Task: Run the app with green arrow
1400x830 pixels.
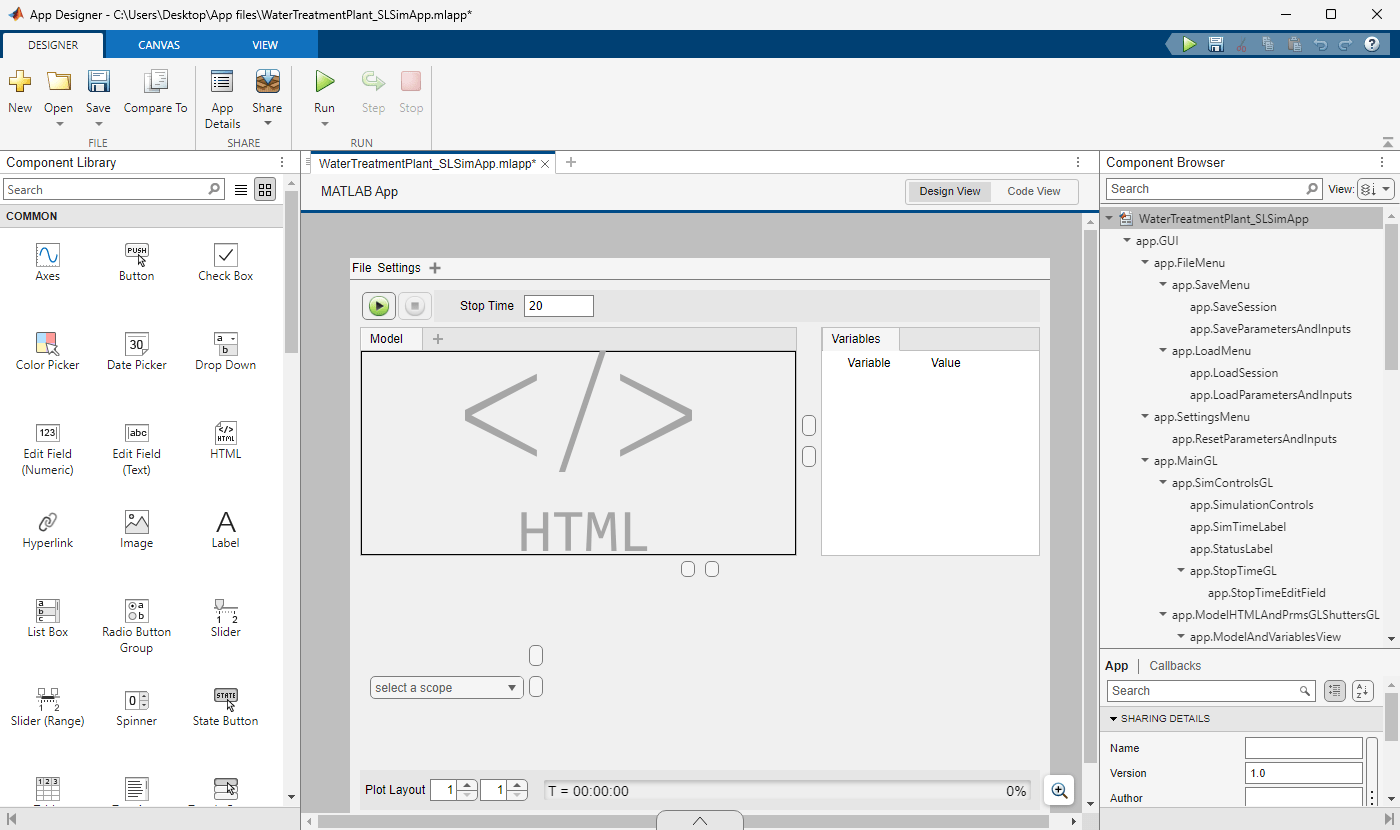Action: [324, 82]
